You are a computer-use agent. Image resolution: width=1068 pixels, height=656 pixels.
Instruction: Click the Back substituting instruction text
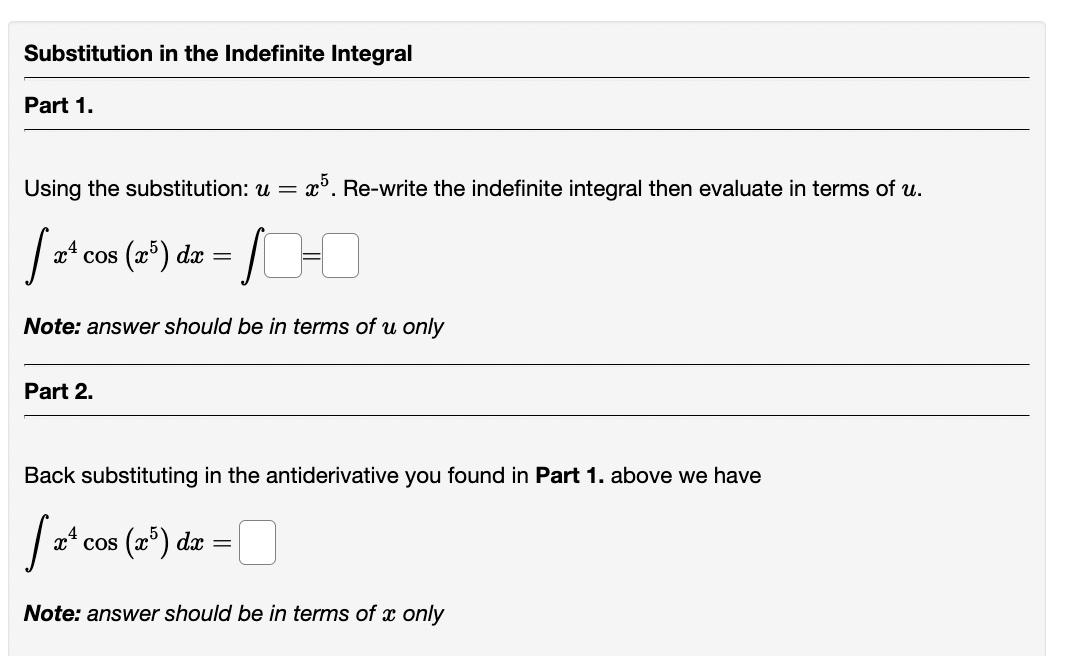click(390, 476)
